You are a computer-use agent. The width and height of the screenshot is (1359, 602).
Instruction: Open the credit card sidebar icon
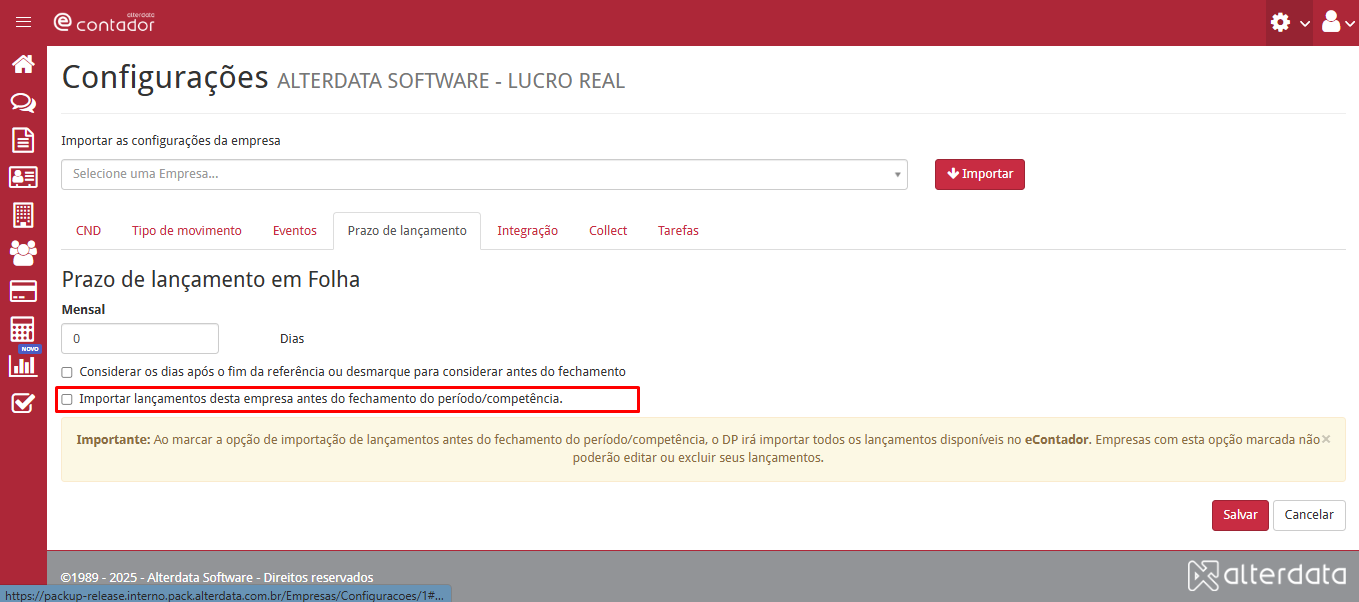tap(23, 291)
